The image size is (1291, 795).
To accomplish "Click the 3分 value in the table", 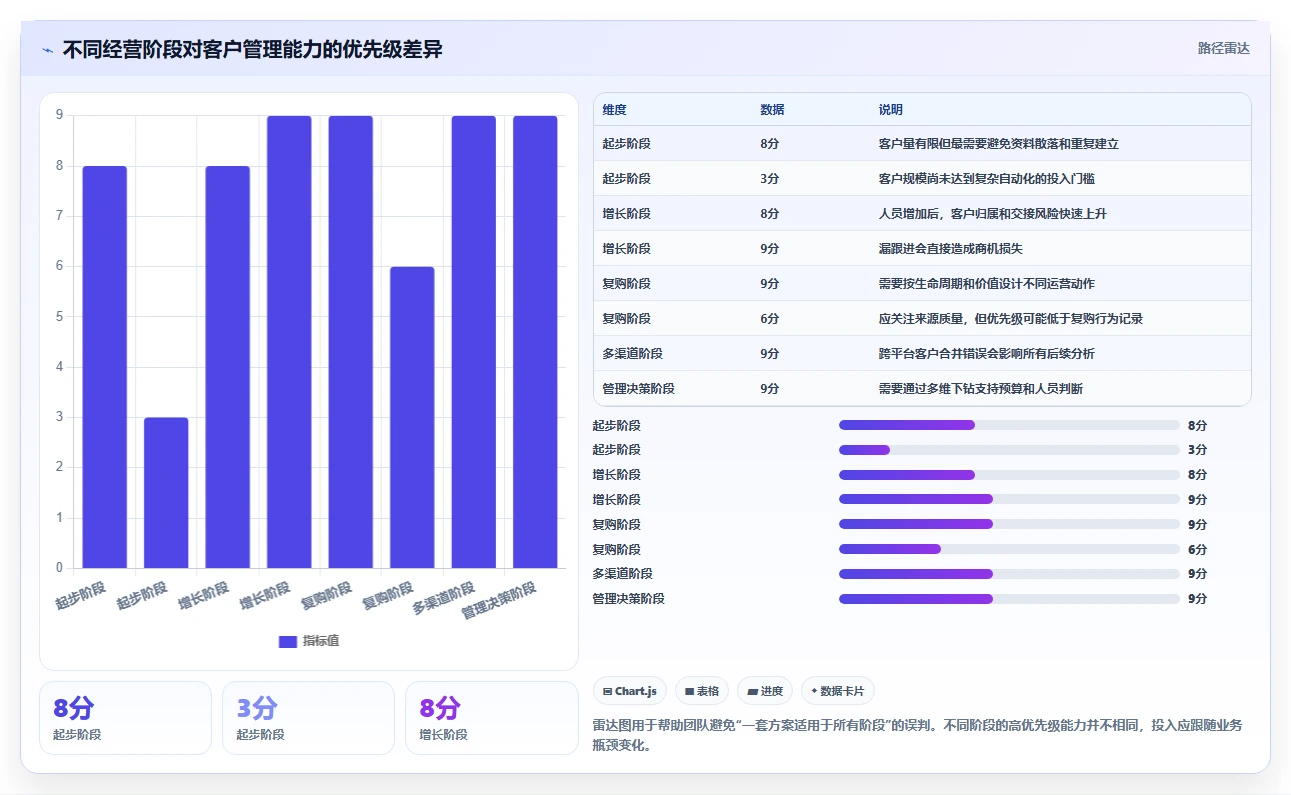I will (769, 179).
